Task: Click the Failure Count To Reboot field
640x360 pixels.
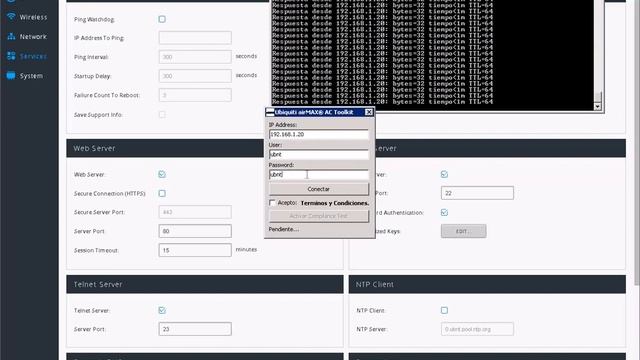Action: pyautogui.click(x=195, y=95)
